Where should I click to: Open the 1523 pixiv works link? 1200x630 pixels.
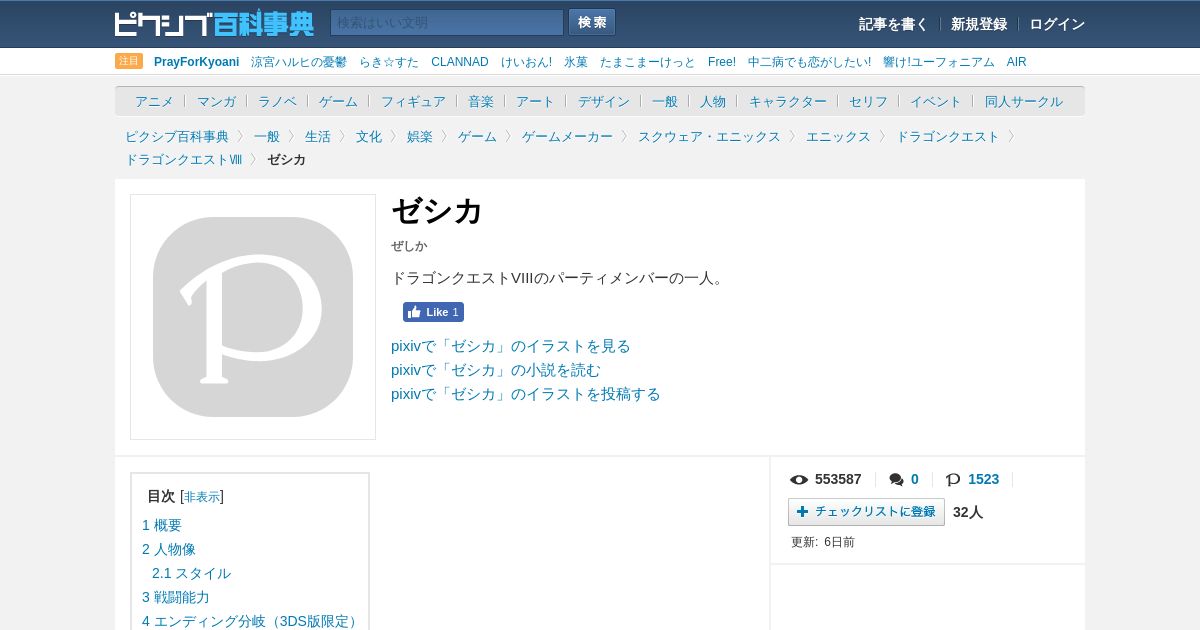(983, 479)
